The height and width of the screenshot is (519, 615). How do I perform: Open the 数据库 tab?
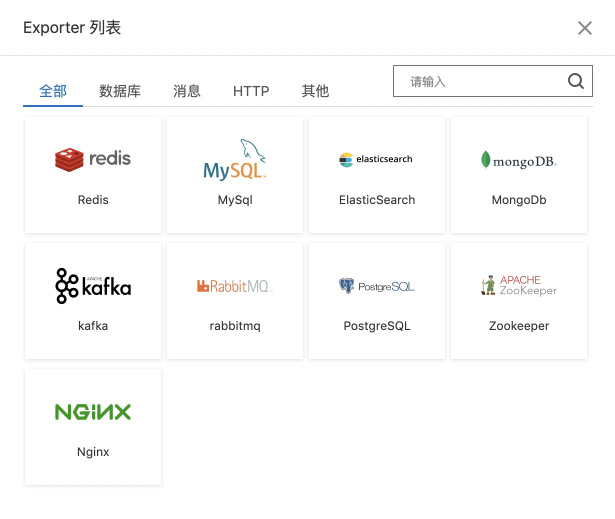(x=120, y=91)
